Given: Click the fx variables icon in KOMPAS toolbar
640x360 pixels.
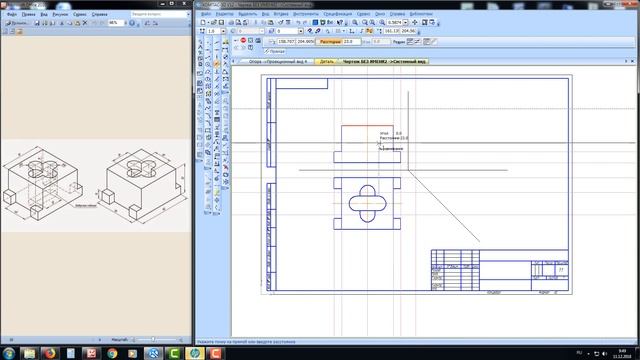Looking at the screenshot, I should click(330, 22).
